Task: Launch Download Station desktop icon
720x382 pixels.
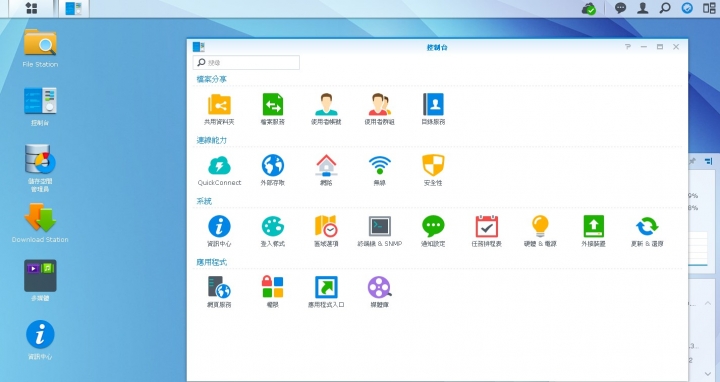Action: click(x=40, y=218)
